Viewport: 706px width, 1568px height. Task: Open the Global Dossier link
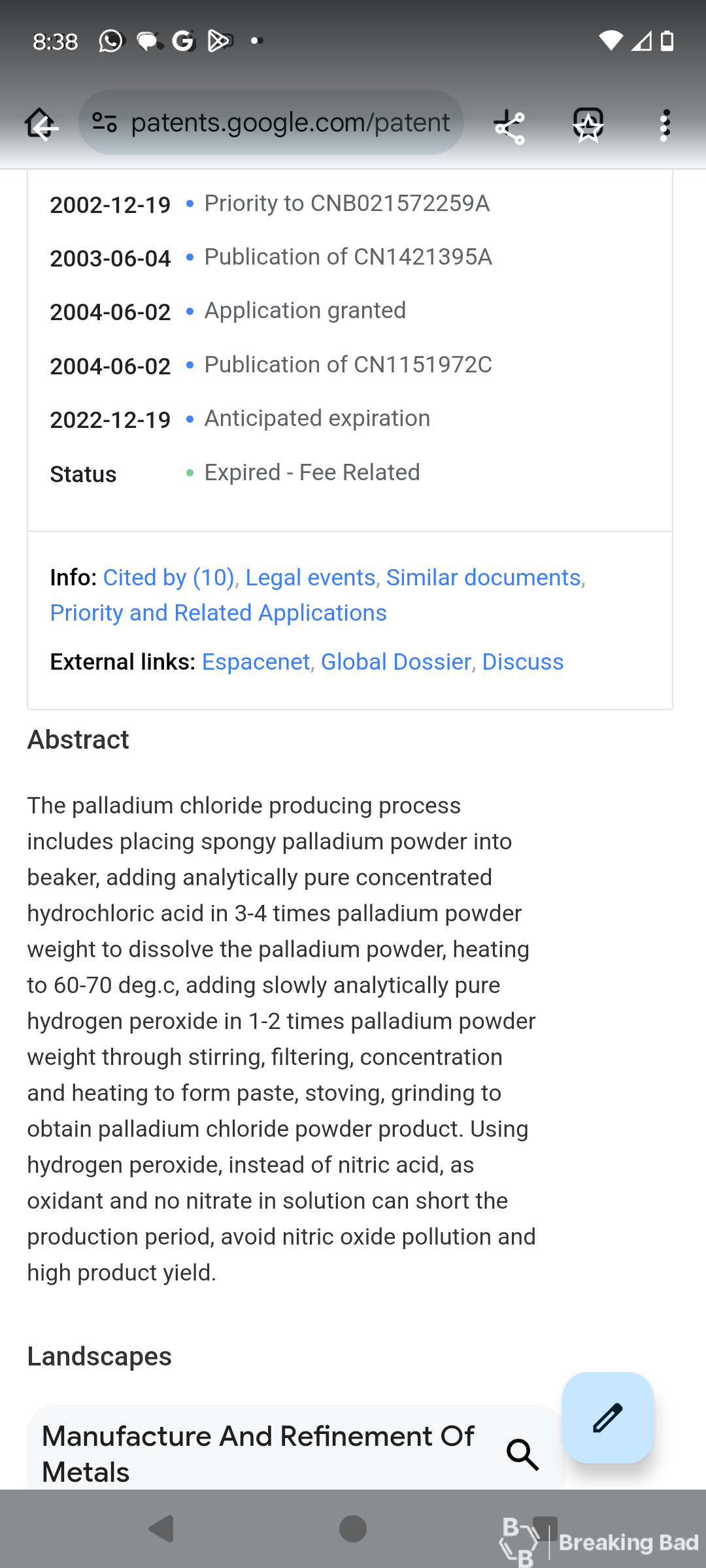(396, 662)
